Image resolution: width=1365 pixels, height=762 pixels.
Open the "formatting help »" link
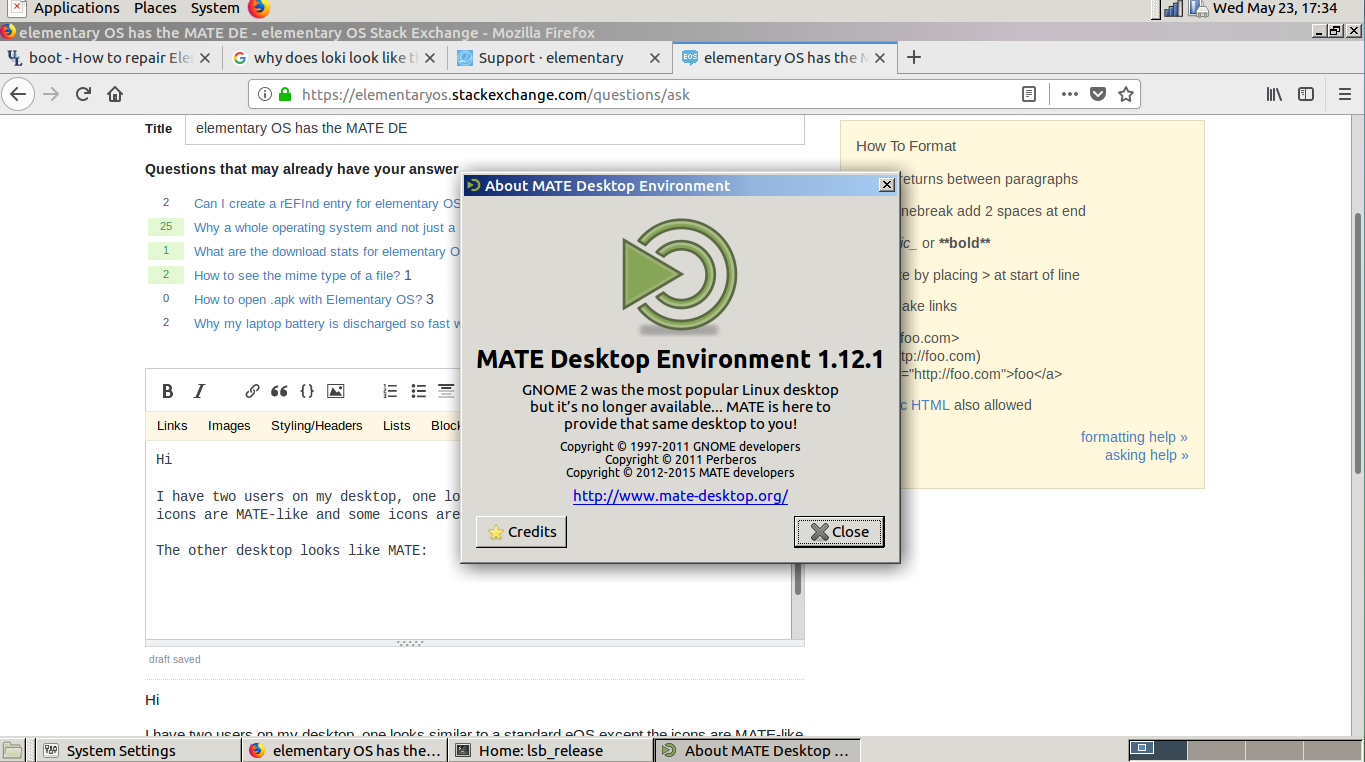click(1134, 437)
